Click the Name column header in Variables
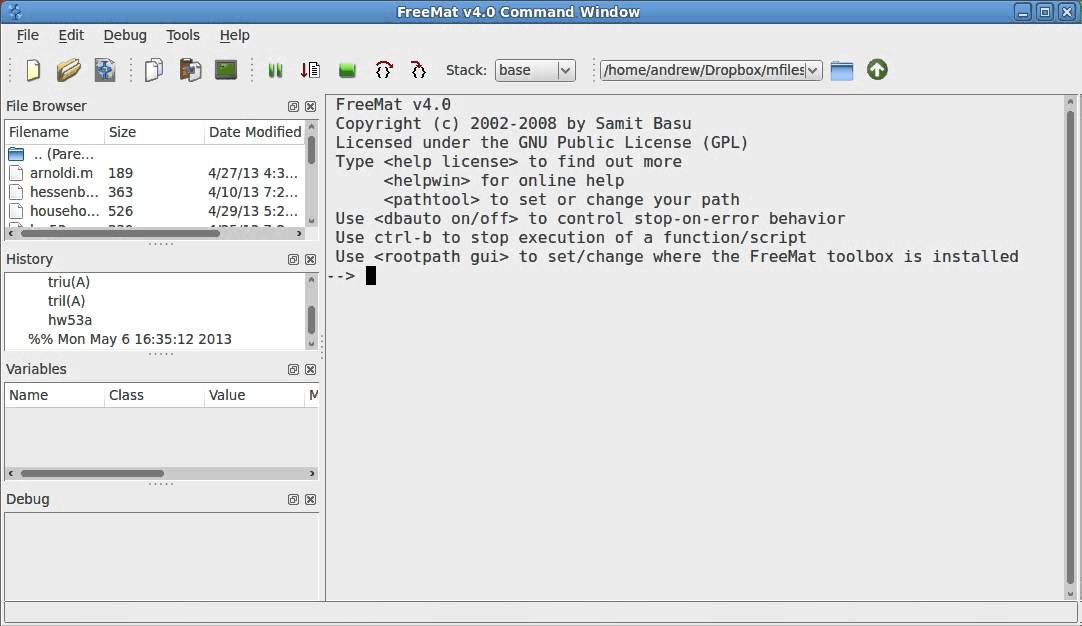The width and height of the screenshot is (1082, 626). (x=55, y=395)
